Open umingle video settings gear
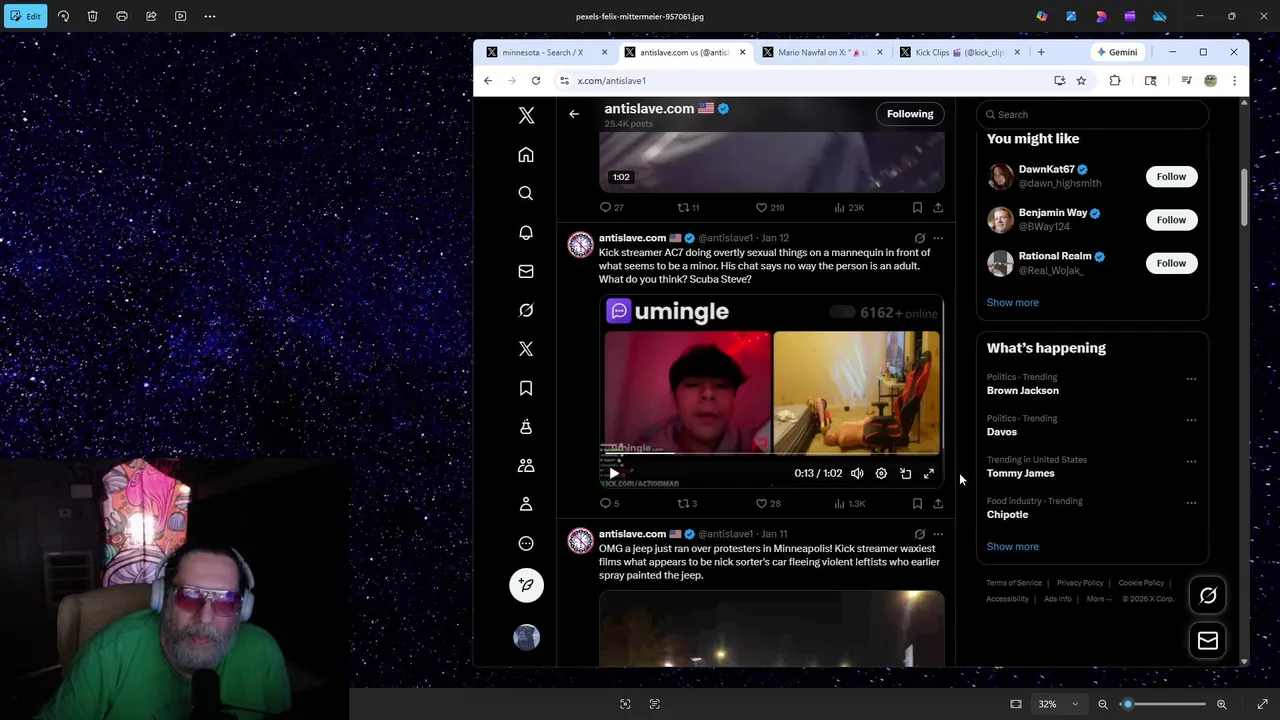The width and height of the screenshot is (1280, 720). 881,474
